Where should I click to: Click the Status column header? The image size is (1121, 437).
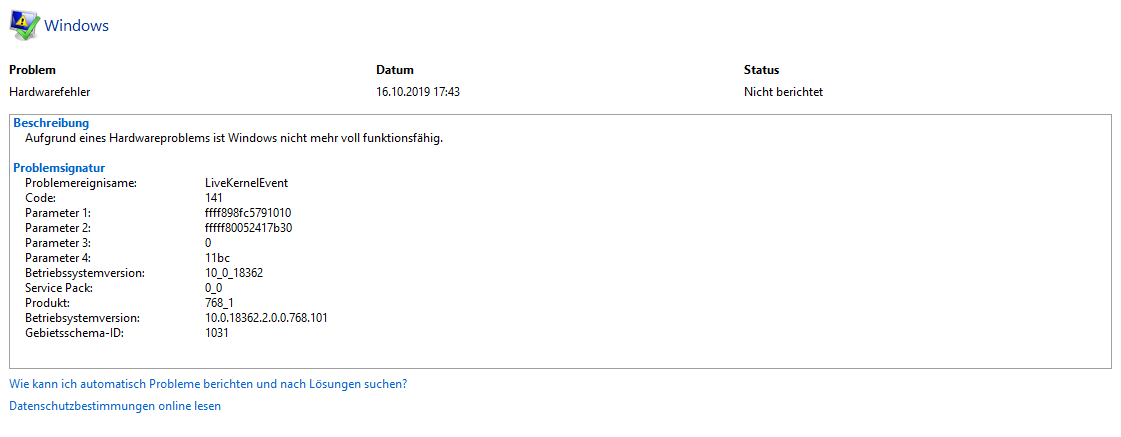pos(761,70)
